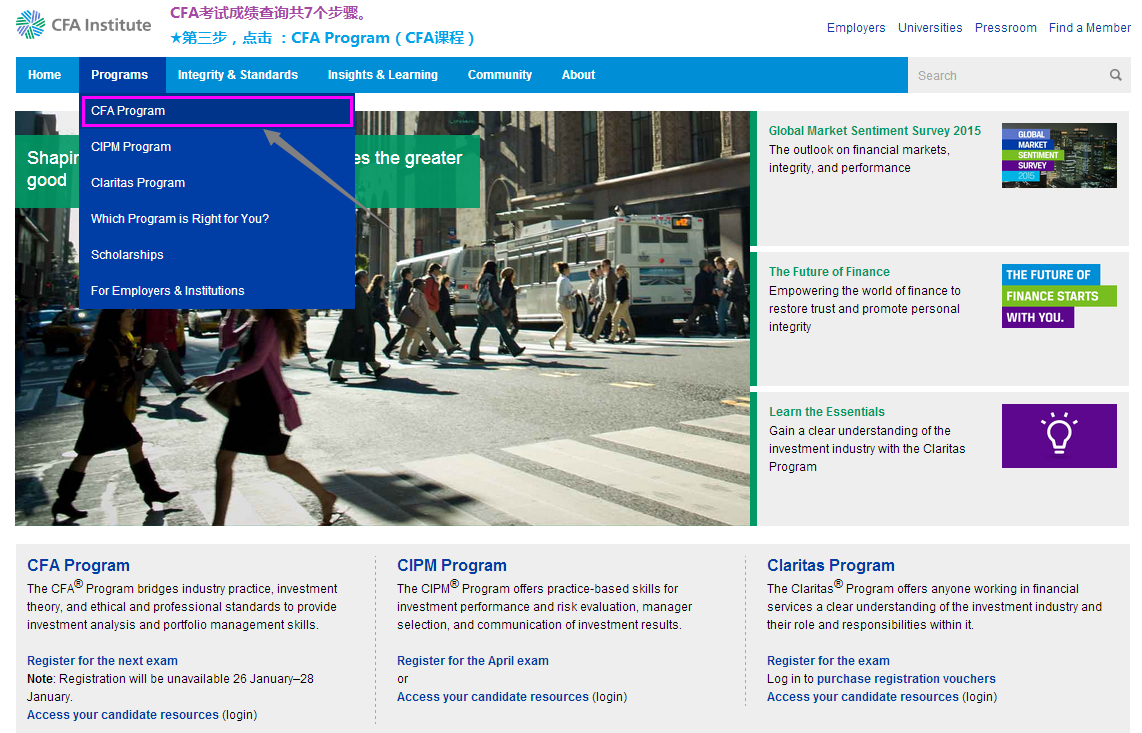Screen dimensions: 1142x733
Task: Open the Pressroom link
Action: pos(1005,28)
